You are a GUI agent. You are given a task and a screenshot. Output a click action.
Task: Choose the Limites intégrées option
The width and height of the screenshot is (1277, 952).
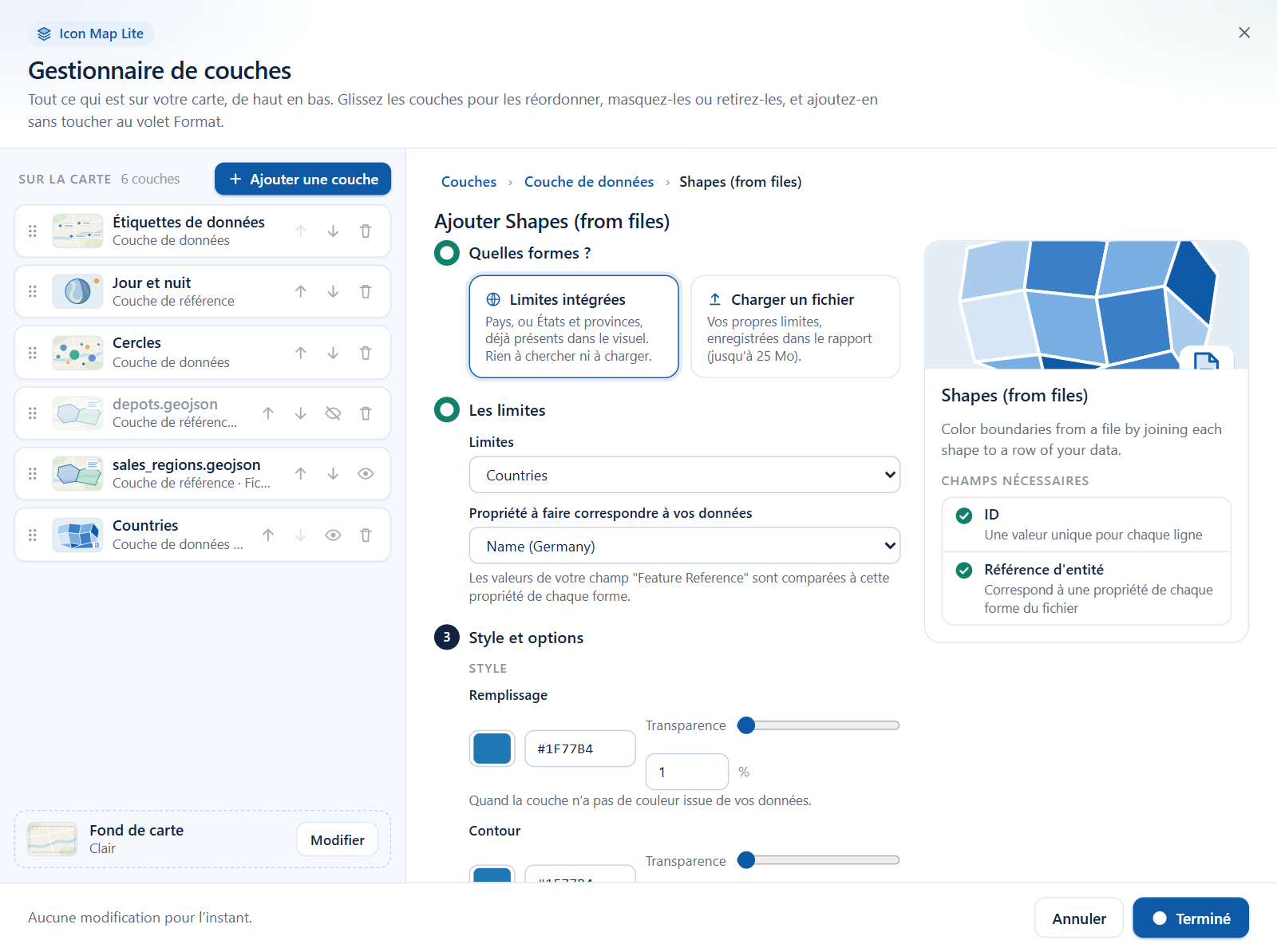[x=574, y=326]
